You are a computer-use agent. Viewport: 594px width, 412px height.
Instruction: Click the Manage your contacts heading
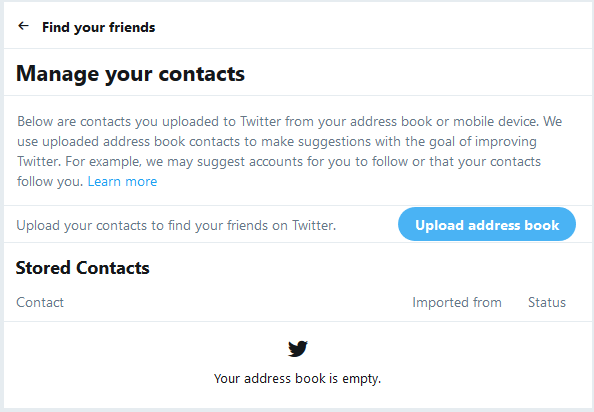[130, 73]
